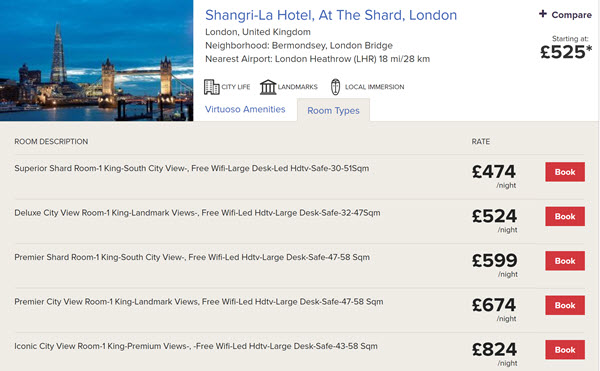Book the Superior Shard Room at £474
This screenshot has width=600, height=371.
[565, 172]
